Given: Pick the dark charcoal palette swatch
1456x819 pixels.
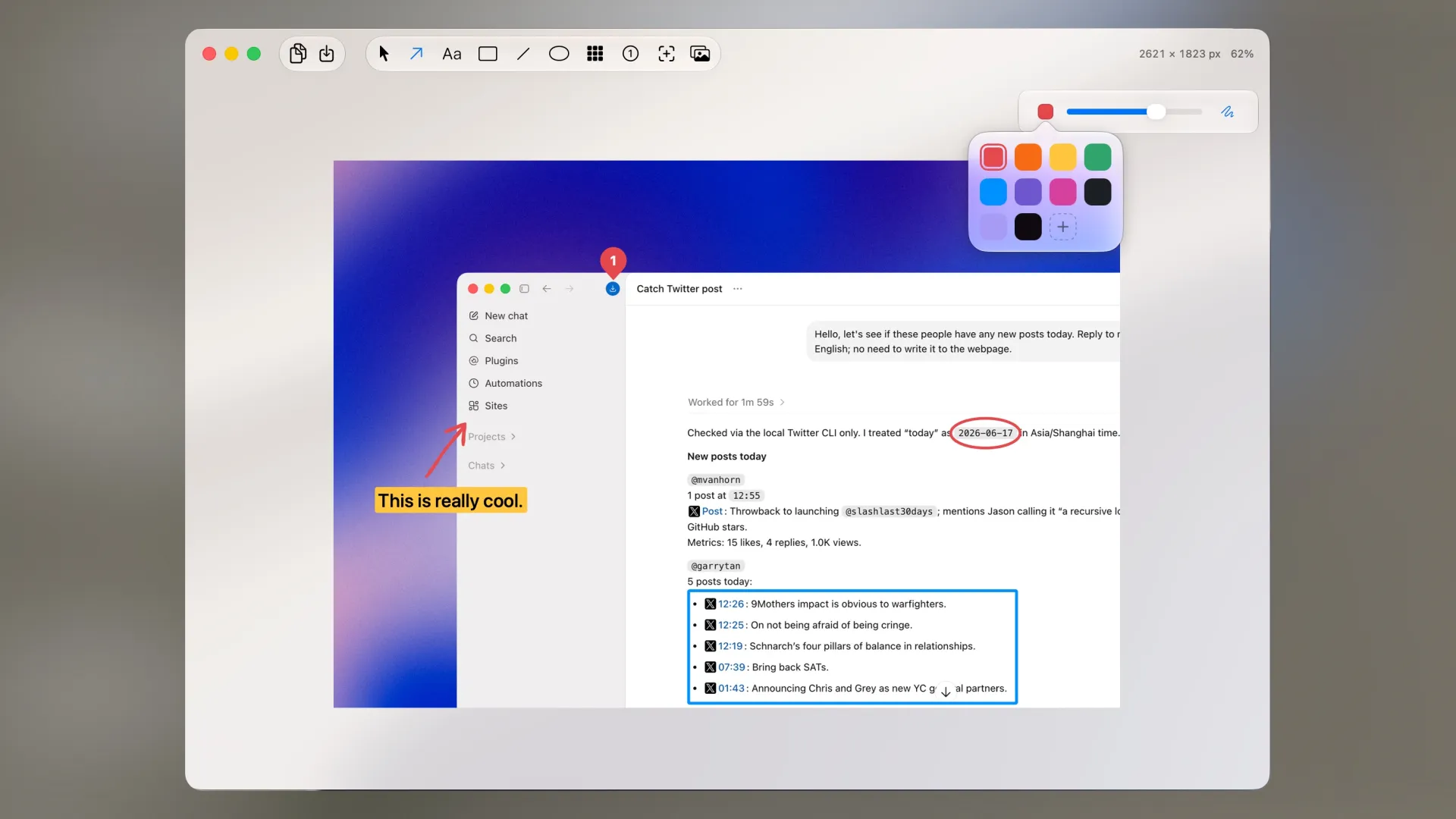Looking at the screenshot, I should click(x=1098, y=192).
